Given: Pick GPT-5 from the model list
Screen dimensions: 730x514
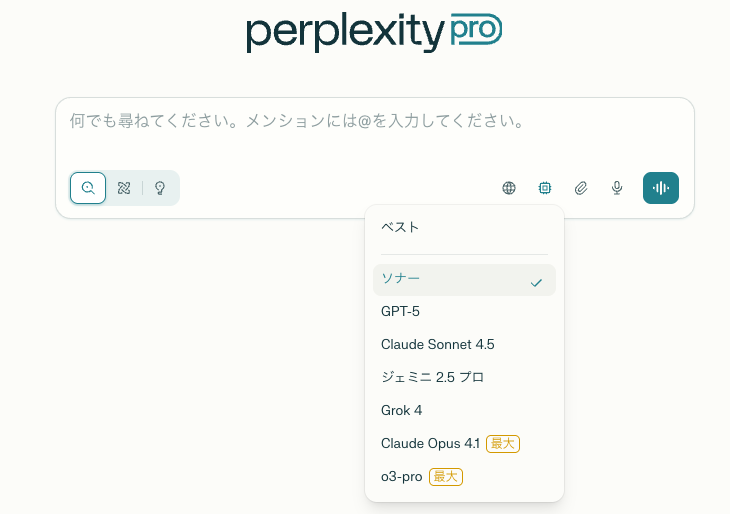Looking at the screenshot, I should [x=400, y=311].
